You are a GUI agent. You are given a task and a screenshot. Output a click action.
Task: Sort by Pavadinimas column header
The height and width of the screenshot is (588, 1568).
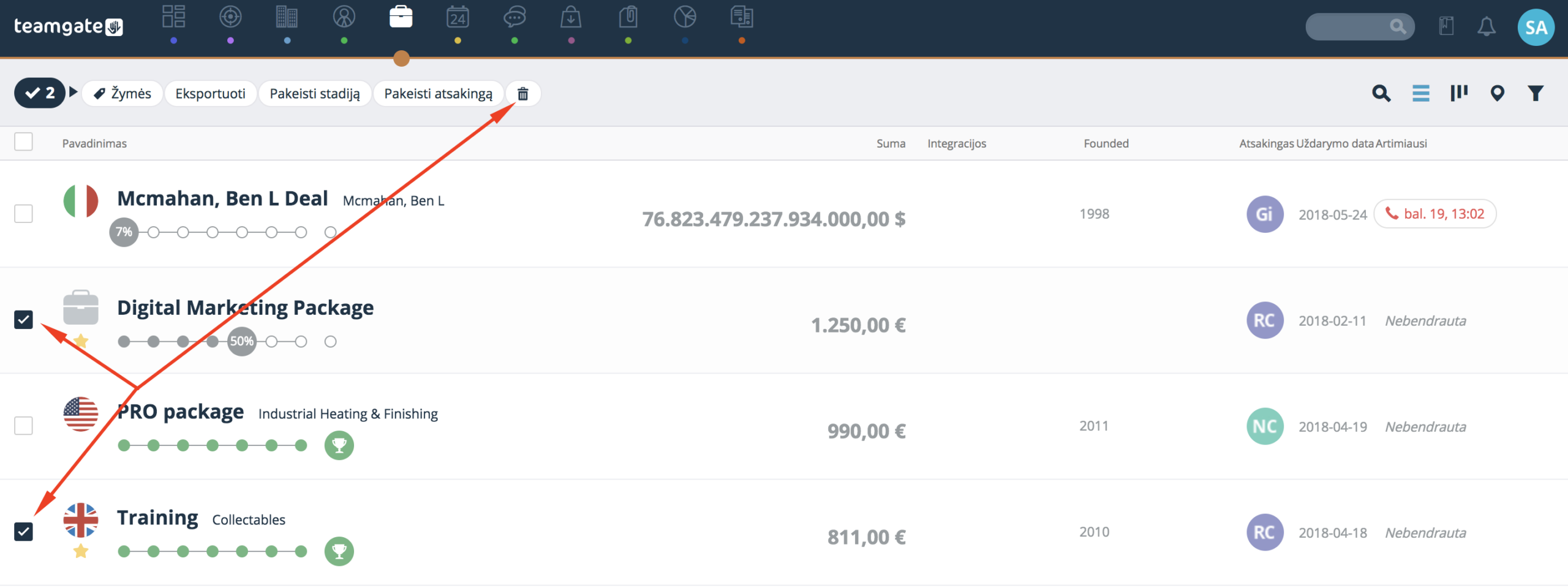point(94,143)
